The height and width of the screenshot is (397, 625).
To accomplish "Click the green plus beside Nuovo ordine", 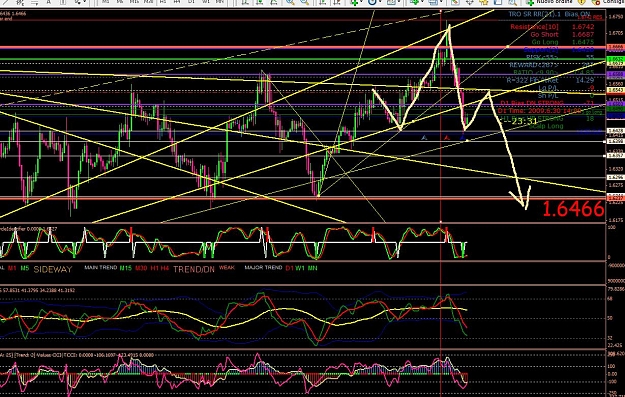I will coord(530,2).
